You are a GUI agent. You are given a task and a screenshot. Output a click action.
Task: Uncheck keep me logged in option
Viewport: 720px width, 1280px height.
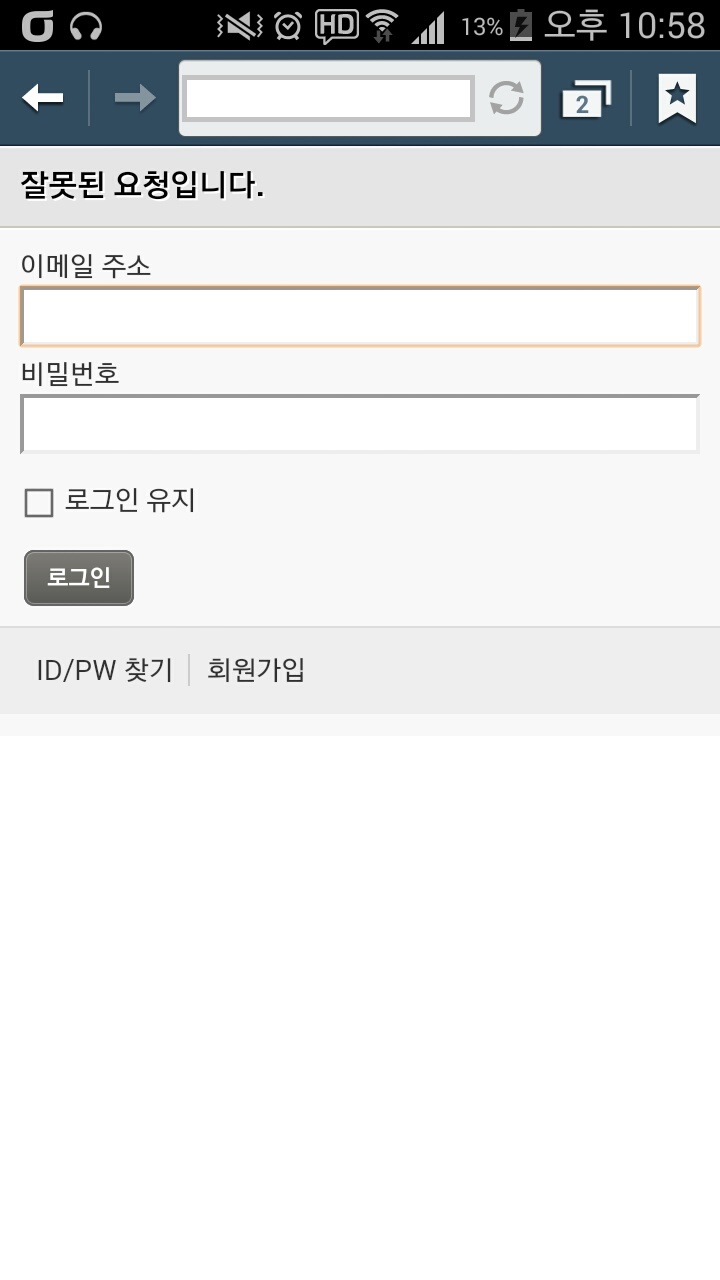point(38,502)
